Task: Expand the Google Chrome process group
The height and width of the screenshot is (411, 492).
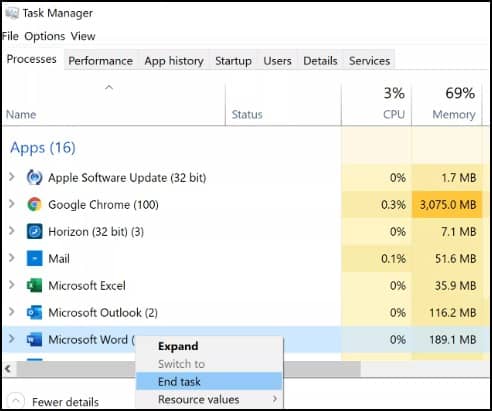Action: click(12, 204)
